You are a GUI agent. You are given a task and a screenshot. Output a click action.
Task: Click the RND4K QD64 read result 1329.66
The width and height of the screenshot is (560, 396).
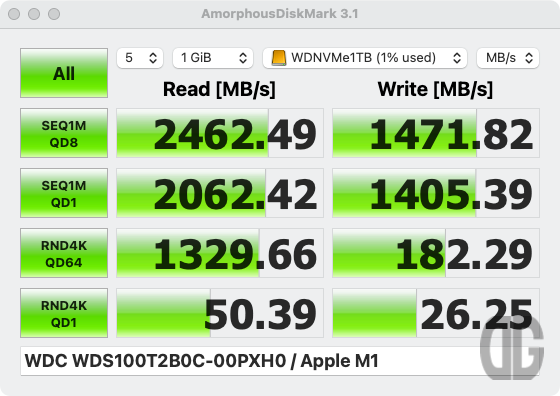(220, 253)
